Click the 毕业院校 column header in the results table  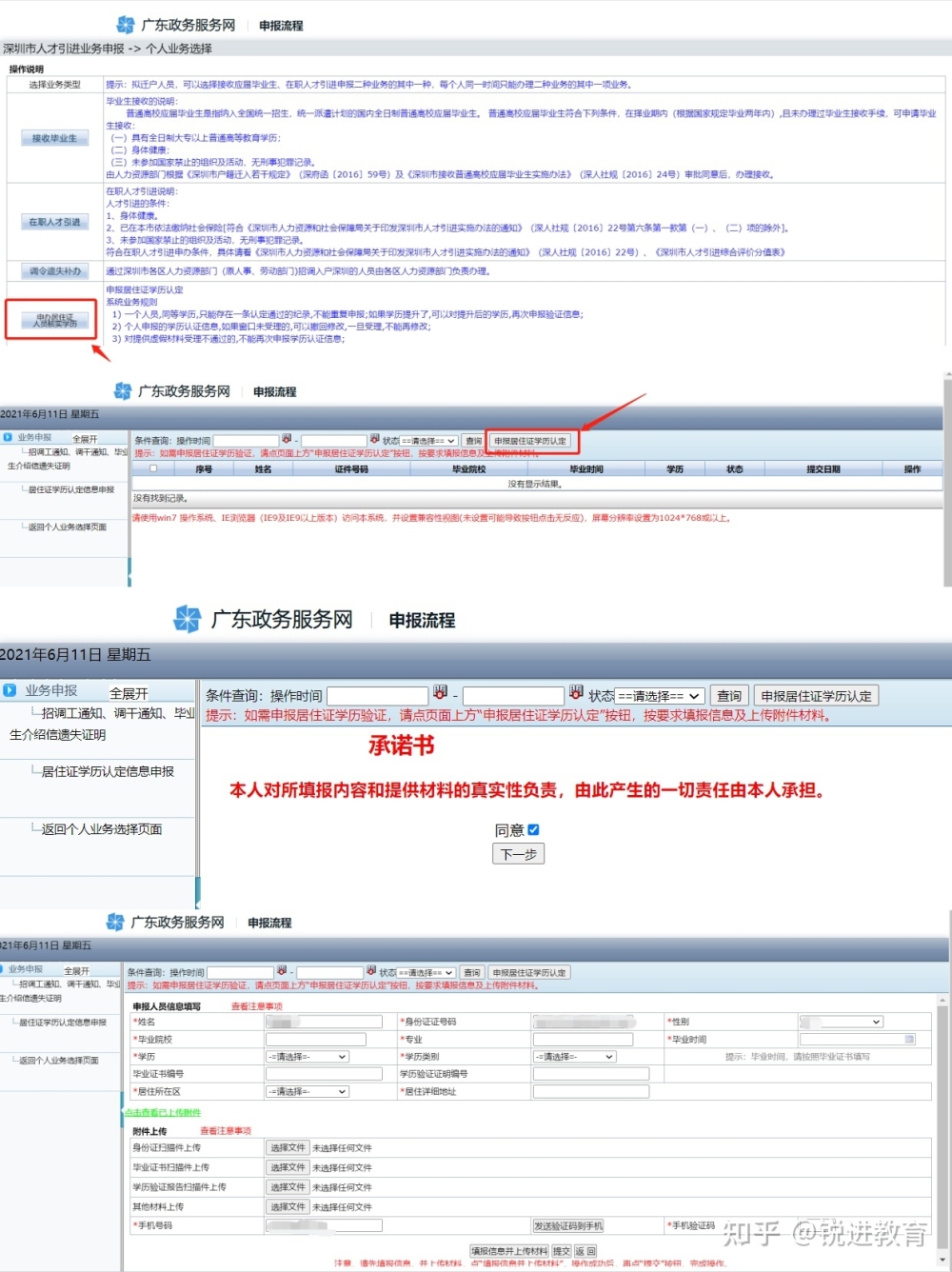468,468
